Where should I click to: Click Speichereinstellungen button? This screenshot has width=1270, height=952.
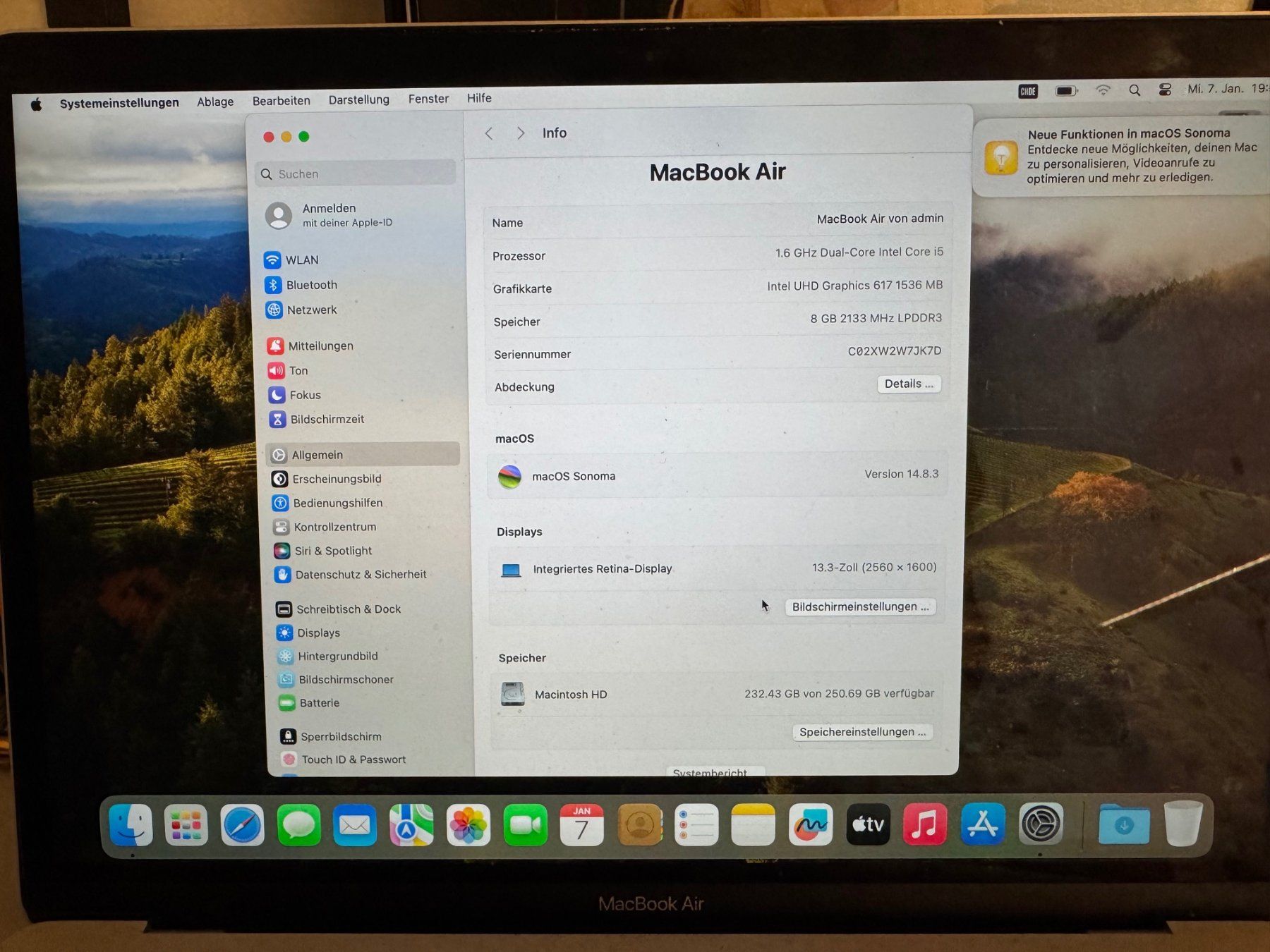pos(862,732)
